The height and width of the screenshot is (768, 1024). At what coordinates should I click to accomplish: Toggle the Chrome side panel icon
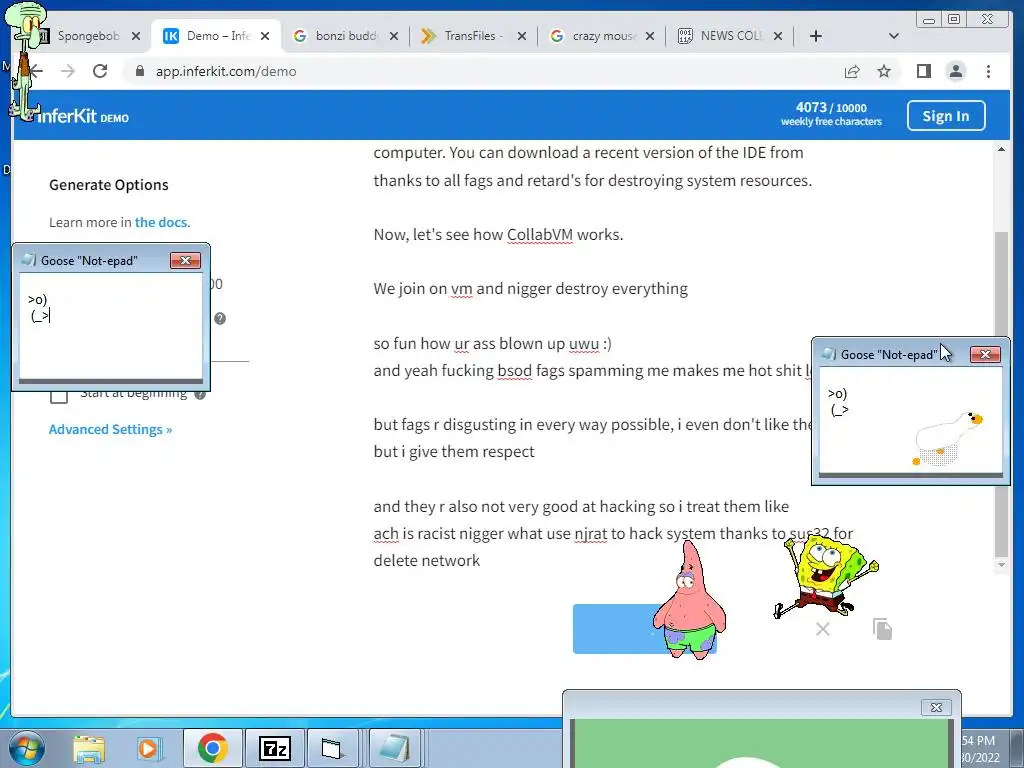(x=923, y=71)
